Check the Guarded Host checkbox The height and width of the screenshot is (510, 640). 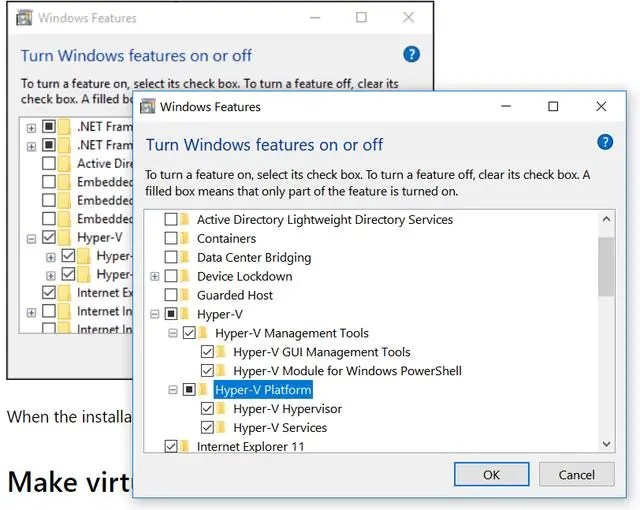point(171,295)
